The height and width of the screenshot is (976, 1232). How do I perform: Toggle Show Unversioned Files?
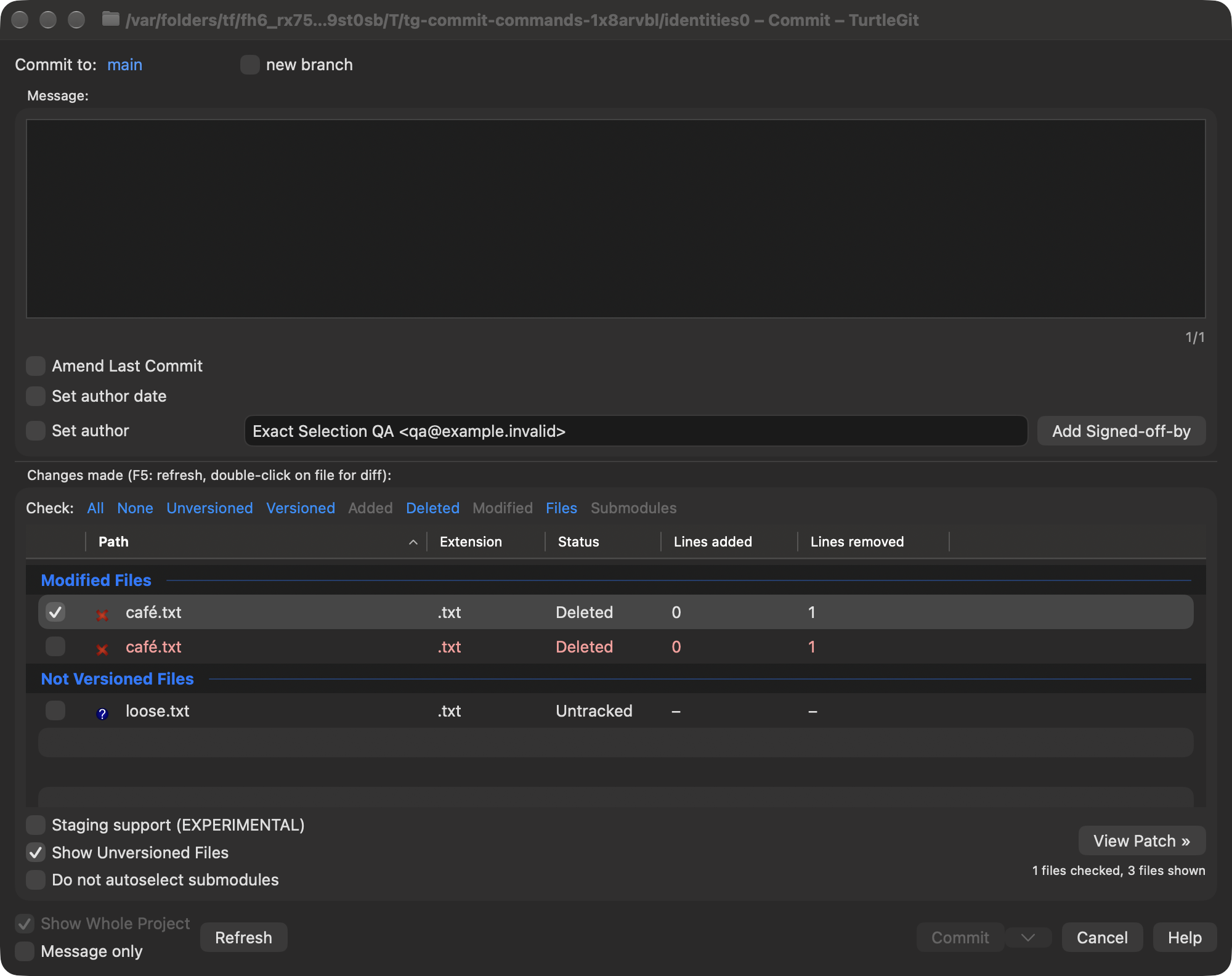(x=36, y=853)
